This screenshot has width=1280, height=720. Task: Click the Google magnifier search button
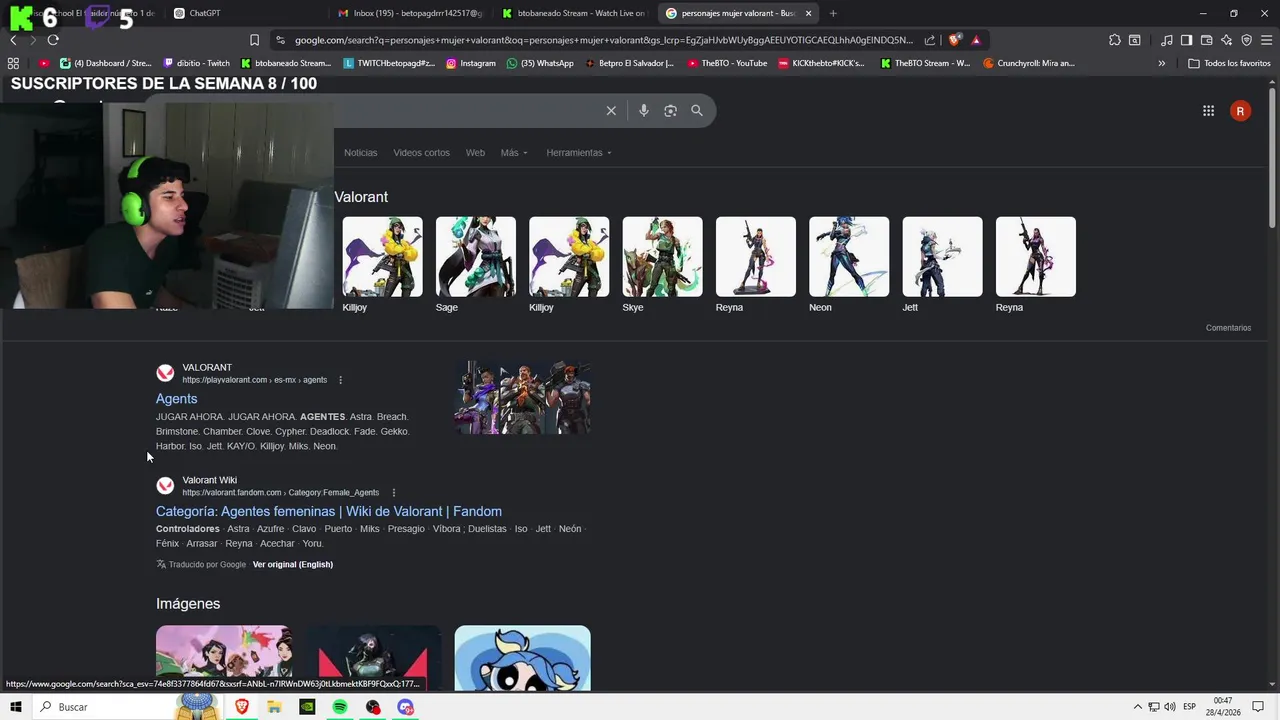point(697,111)
